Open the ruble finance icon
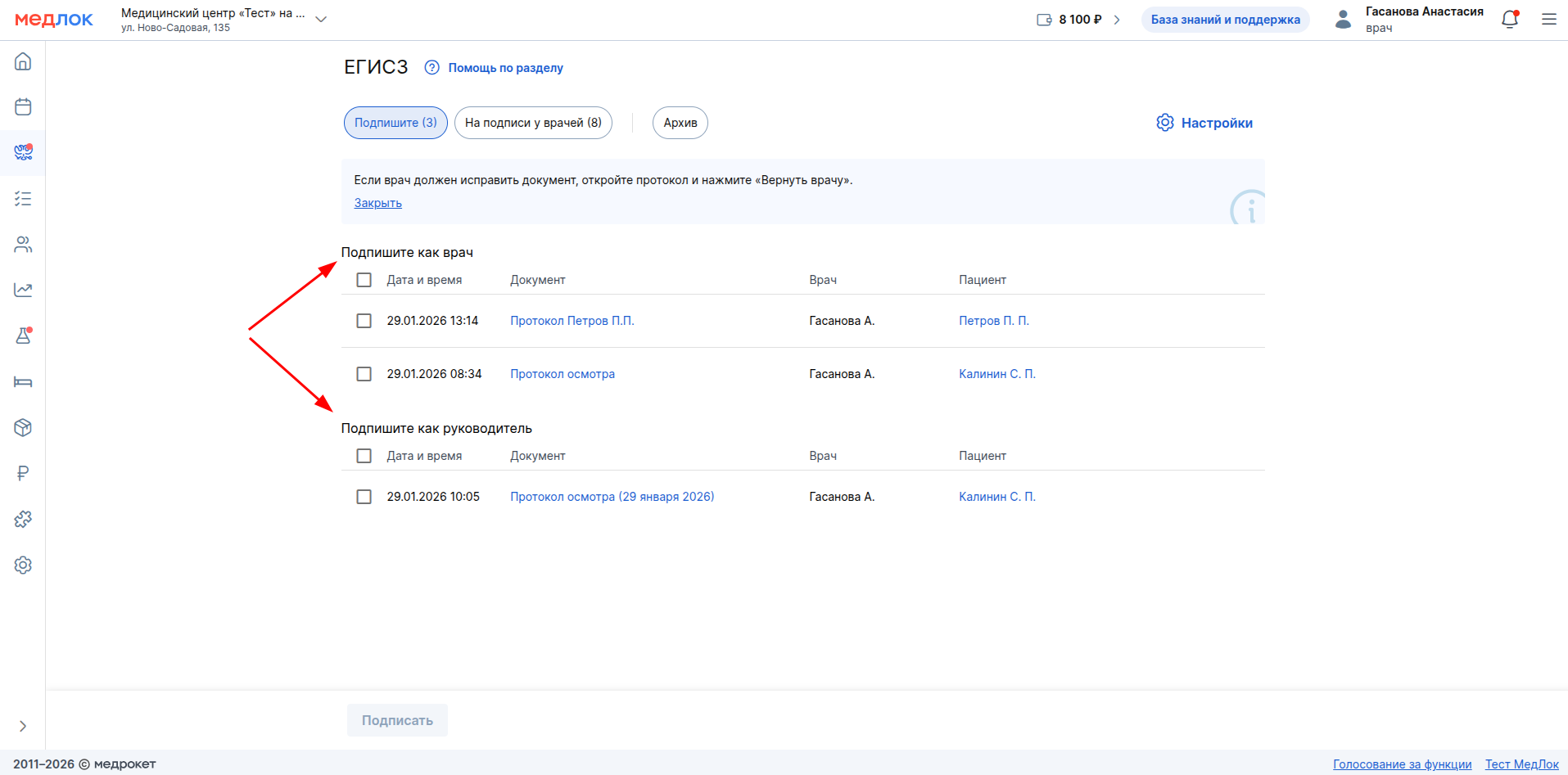 23,473
